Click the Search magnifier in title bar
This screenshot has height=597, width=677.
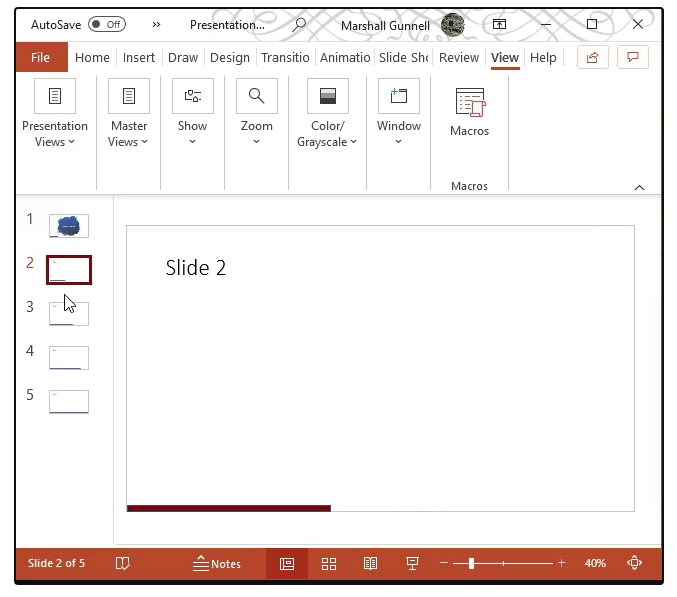299,24
